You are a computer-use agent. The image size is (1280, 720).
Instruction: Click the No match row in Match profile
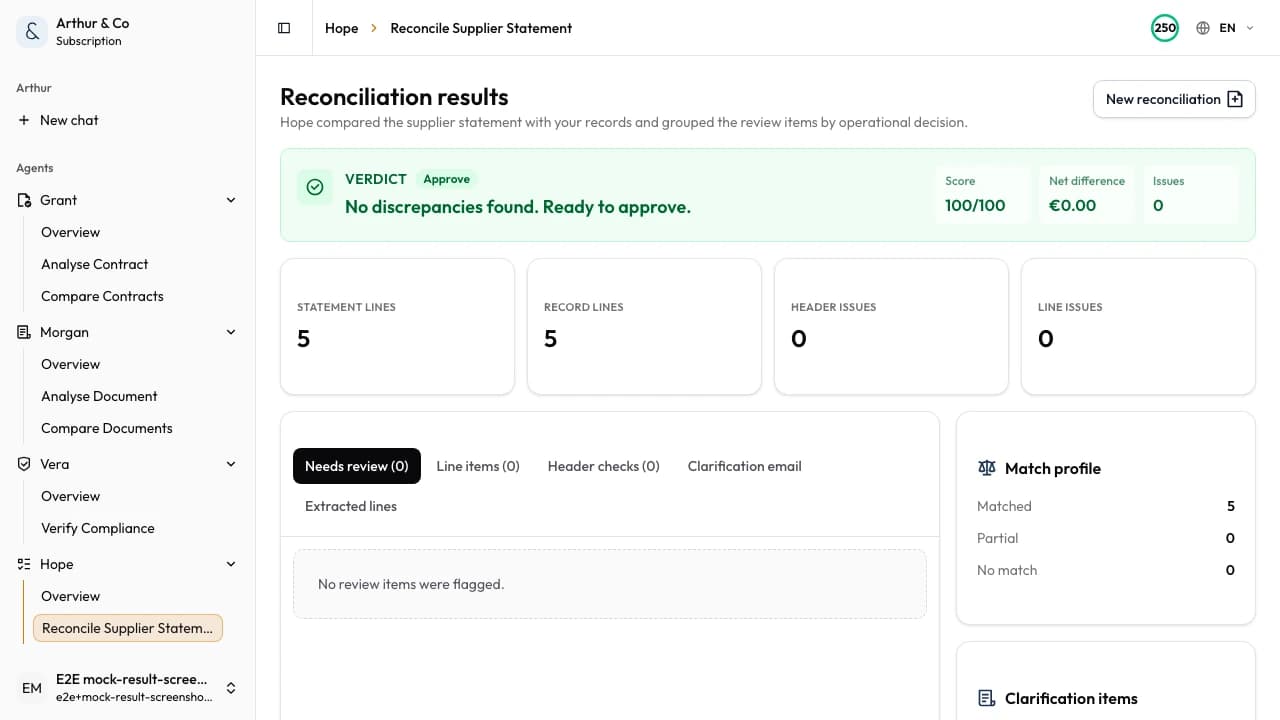tap(1106, 570)
